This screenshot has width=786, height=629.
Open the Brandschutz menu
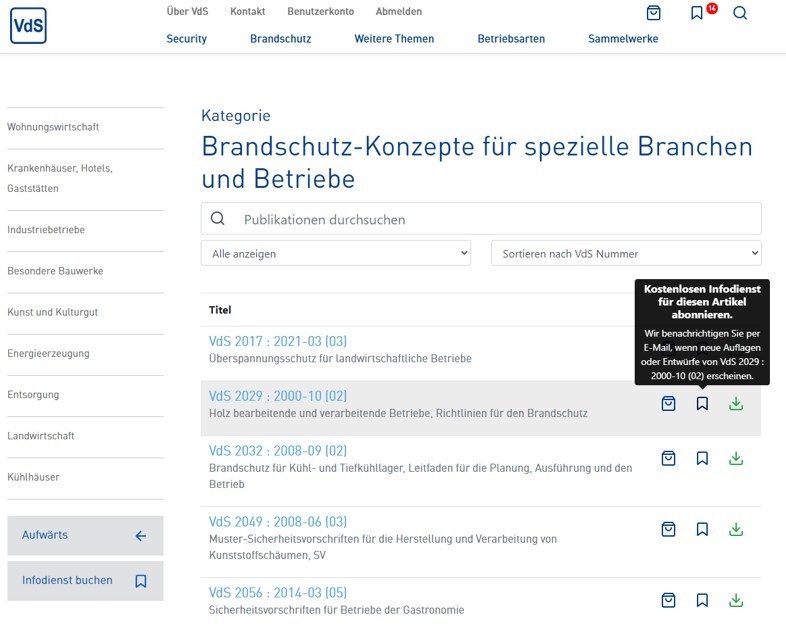[x=280, y=39]
